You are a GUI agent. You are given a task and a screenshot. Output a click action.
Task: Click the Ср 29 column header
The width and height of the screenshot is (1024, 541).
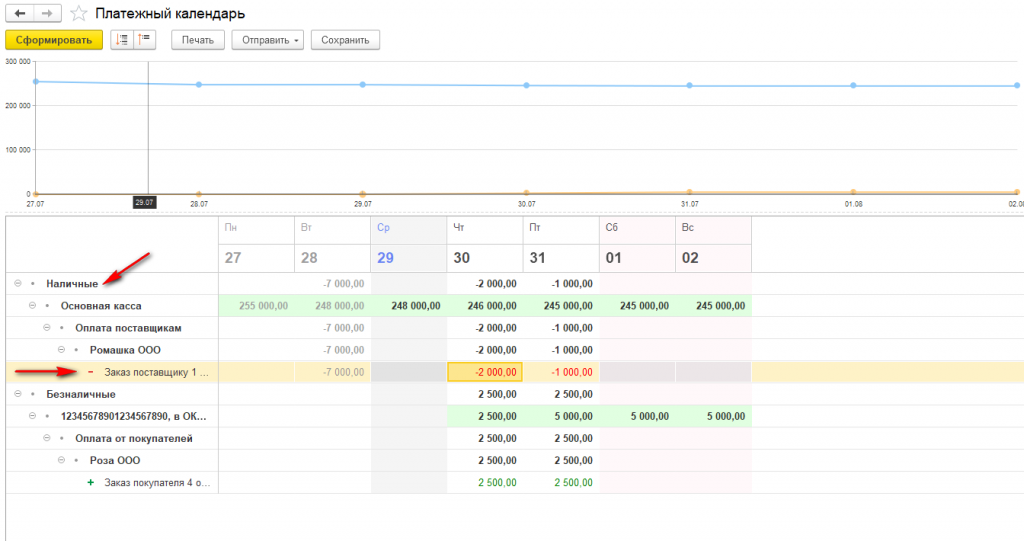[409, 244]
